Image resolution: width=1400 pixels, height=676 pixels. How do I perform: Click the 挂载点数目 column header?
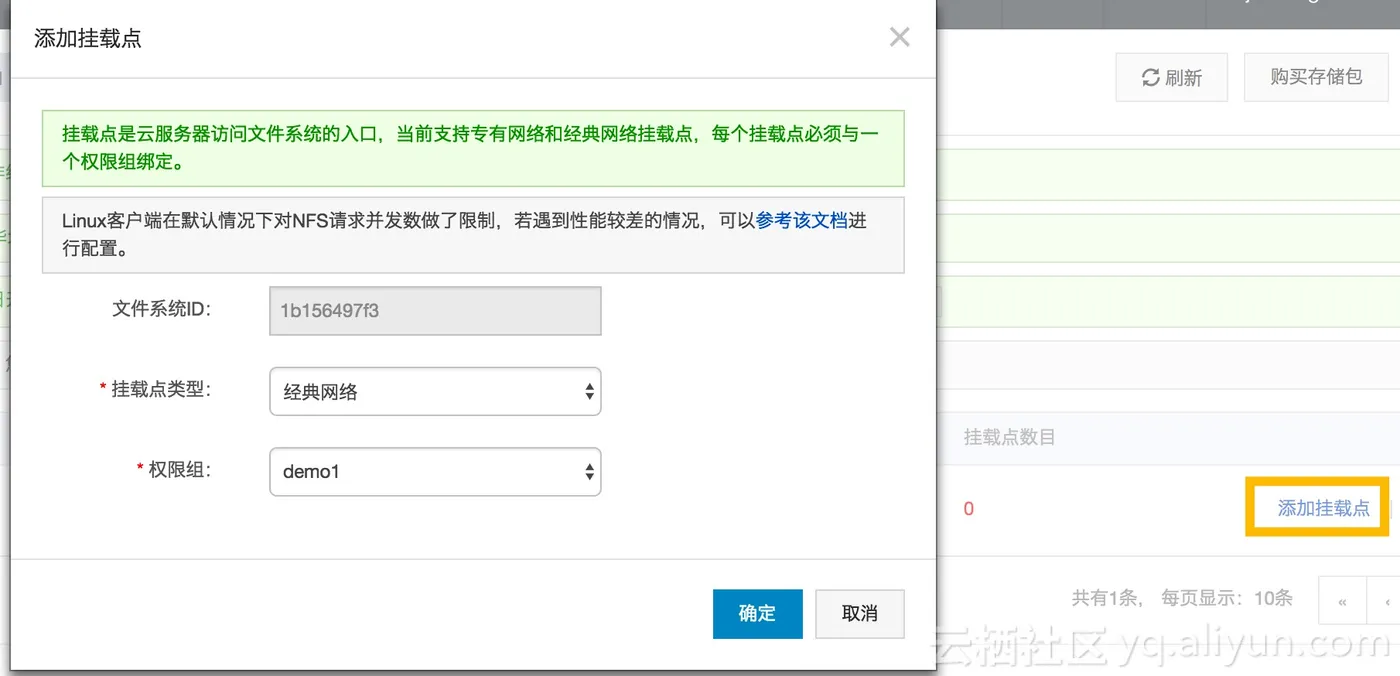[x=1009, y=437]
